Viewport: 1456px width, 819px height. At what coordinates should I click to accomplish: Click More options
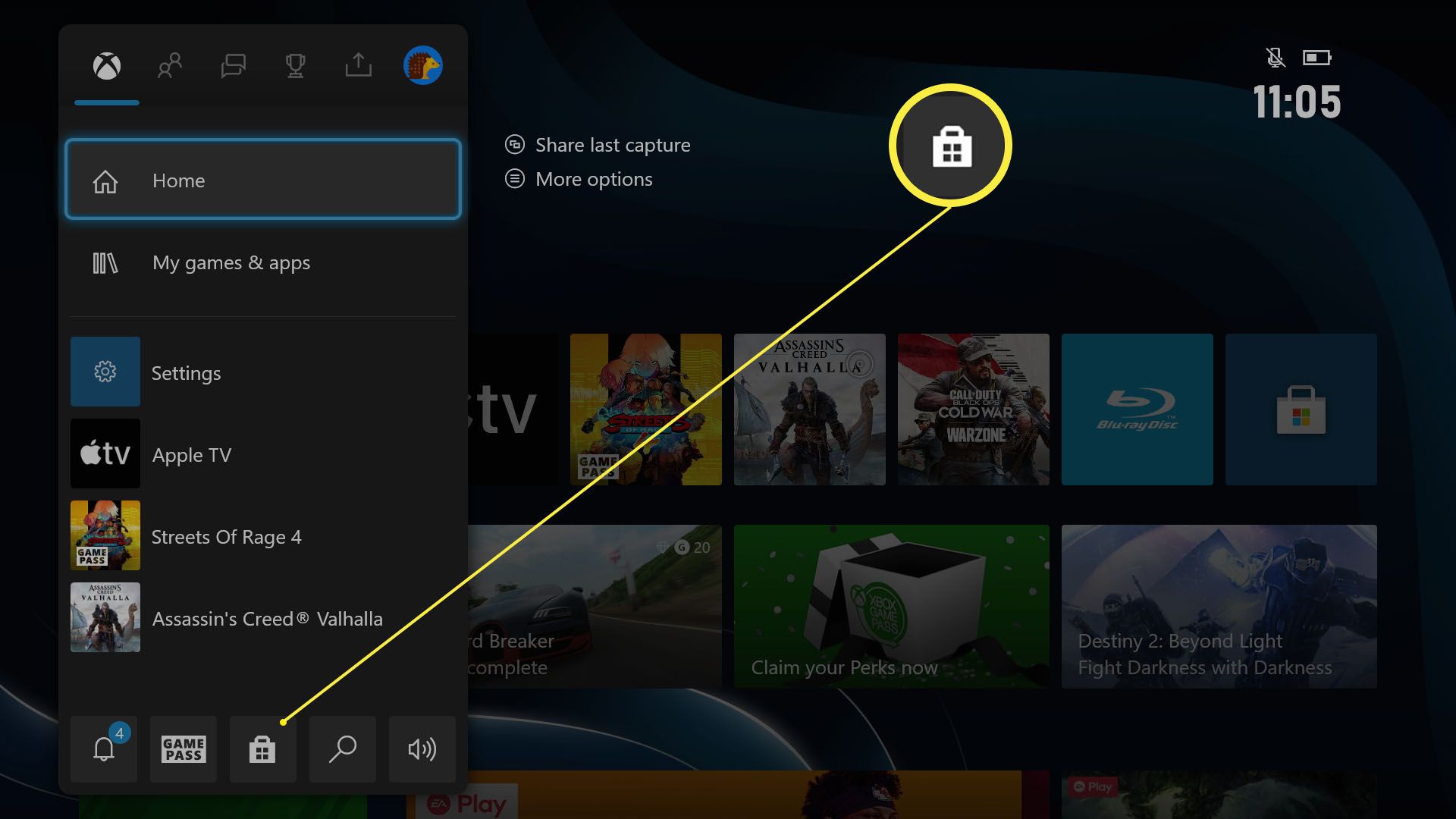(594, 179)
